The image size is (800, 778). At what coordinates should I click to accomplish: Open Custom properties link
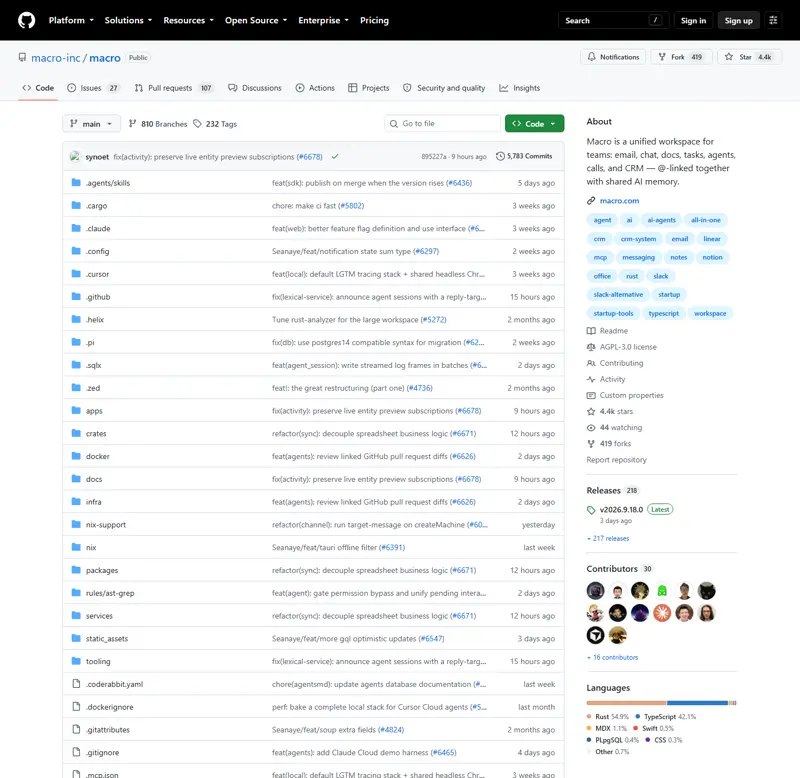(626, 395)
